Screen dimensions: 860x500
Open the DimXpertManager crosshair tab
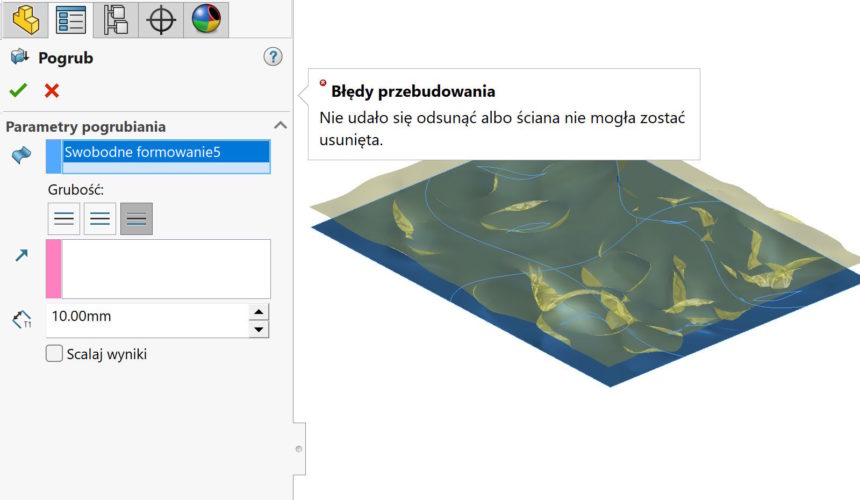pos(160,18)
